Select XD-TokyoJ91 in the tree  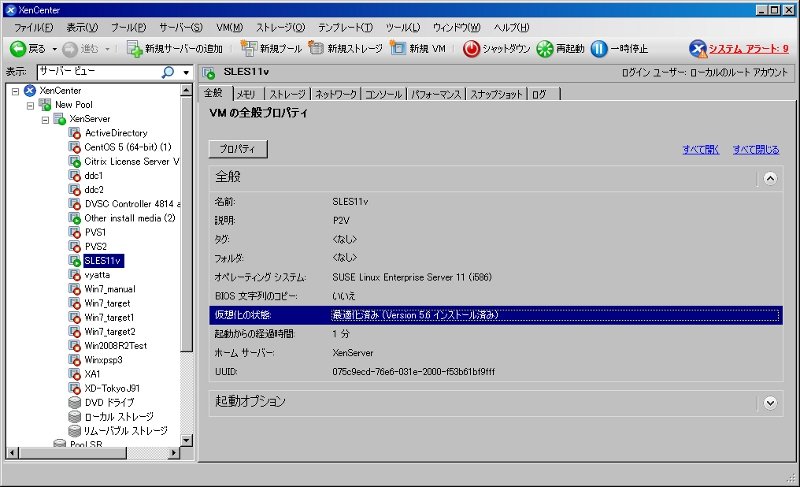(112, 389)
